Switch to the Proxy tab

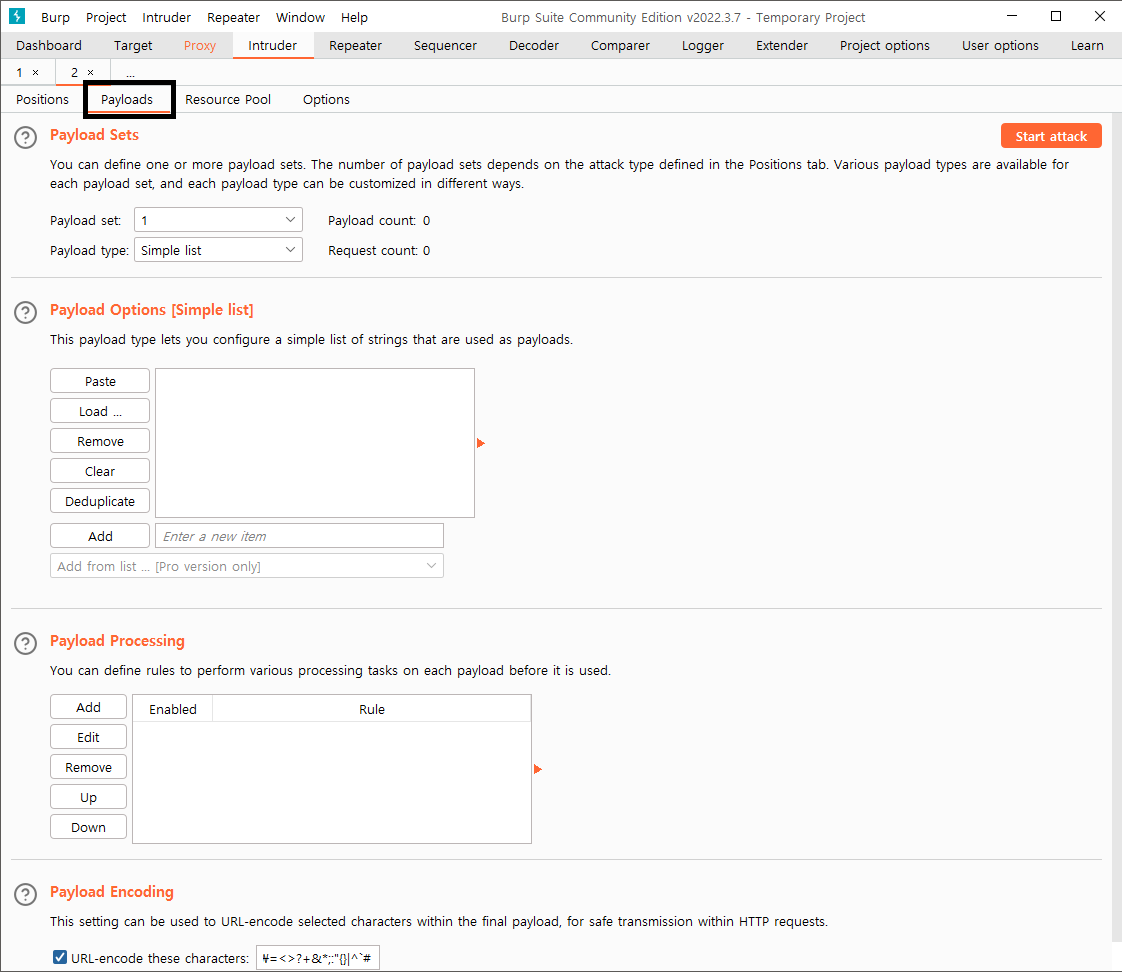200,45
